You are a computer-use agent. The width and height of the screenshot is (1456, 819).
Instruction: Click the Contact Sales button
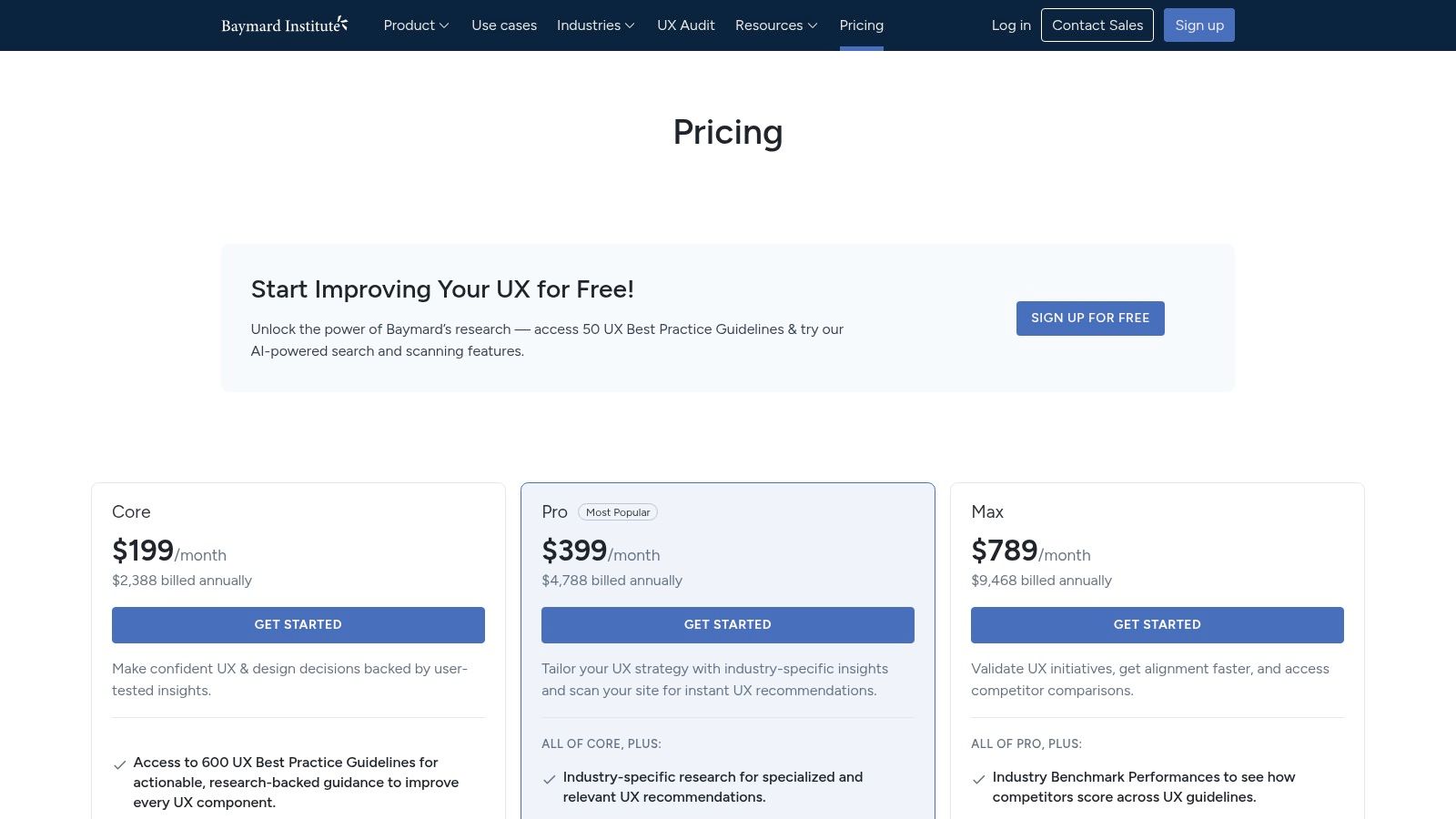[1097, 25]
